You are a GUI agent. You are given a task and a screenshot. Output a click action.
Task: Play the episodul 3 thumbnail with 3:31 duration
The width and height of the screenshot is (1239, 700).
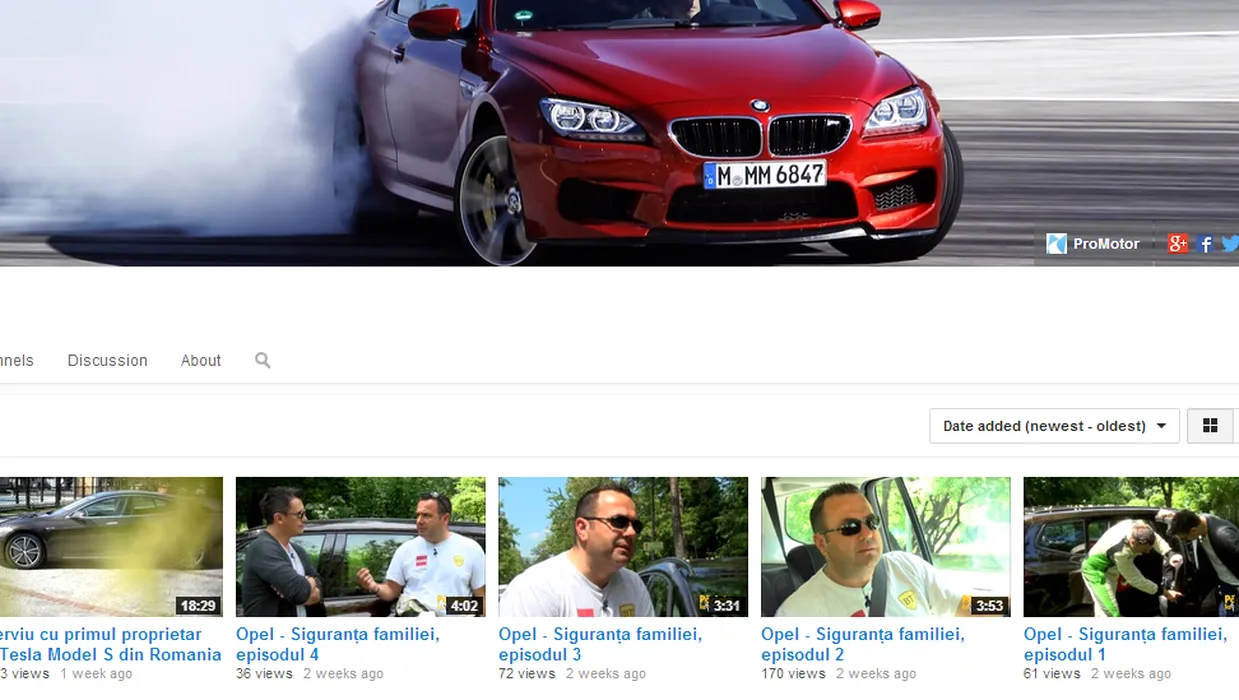coord(623,547)
